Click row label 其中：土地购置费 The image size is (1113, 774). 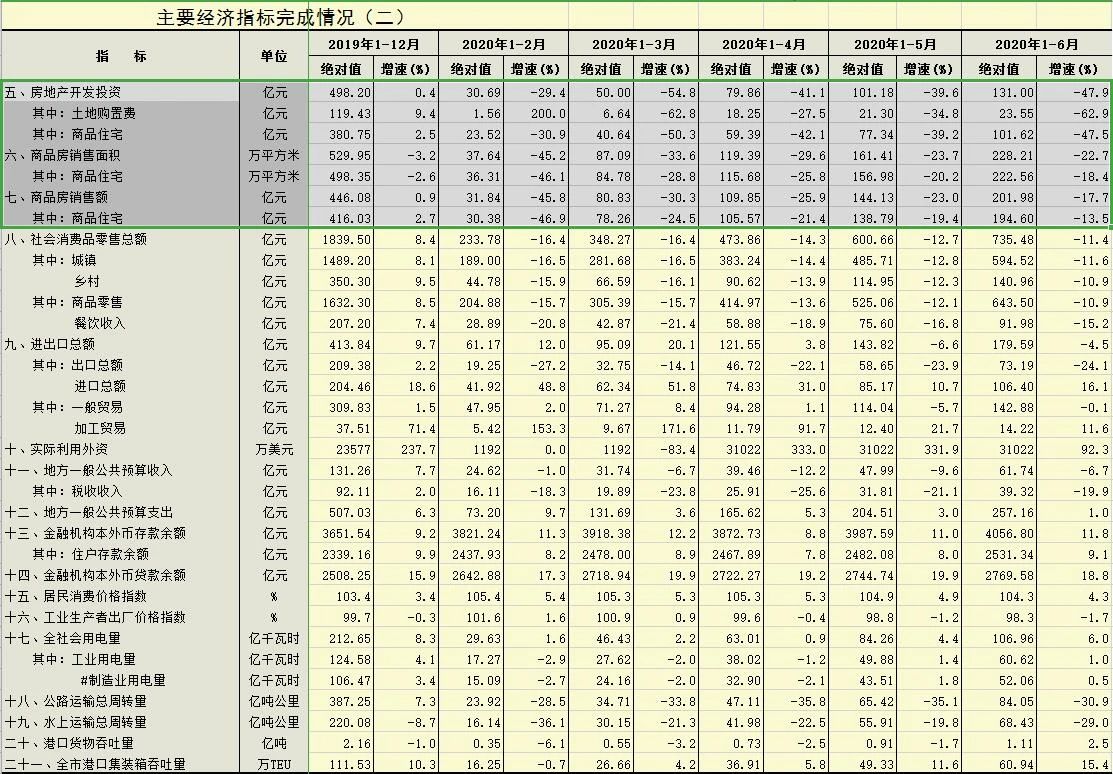[84, 114]
